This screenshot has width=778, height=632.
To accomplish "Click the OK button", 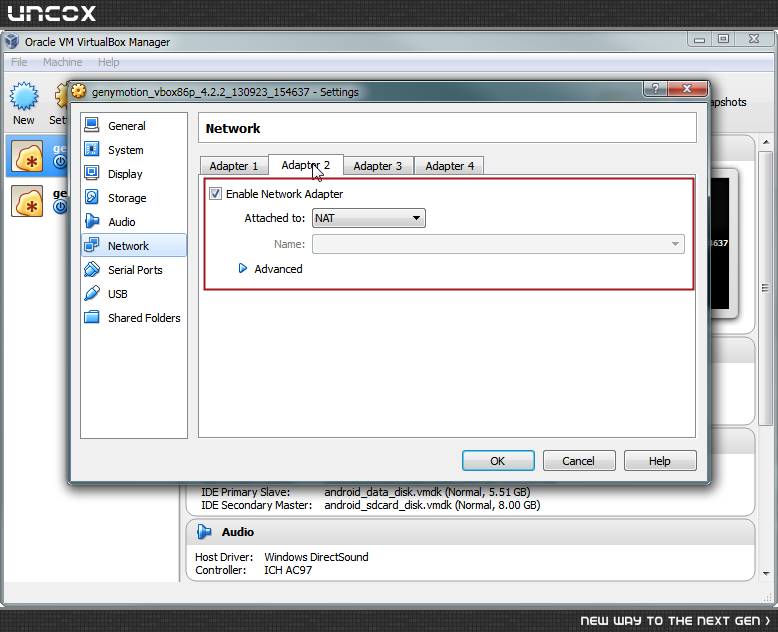I will click(x=498, y=461).
